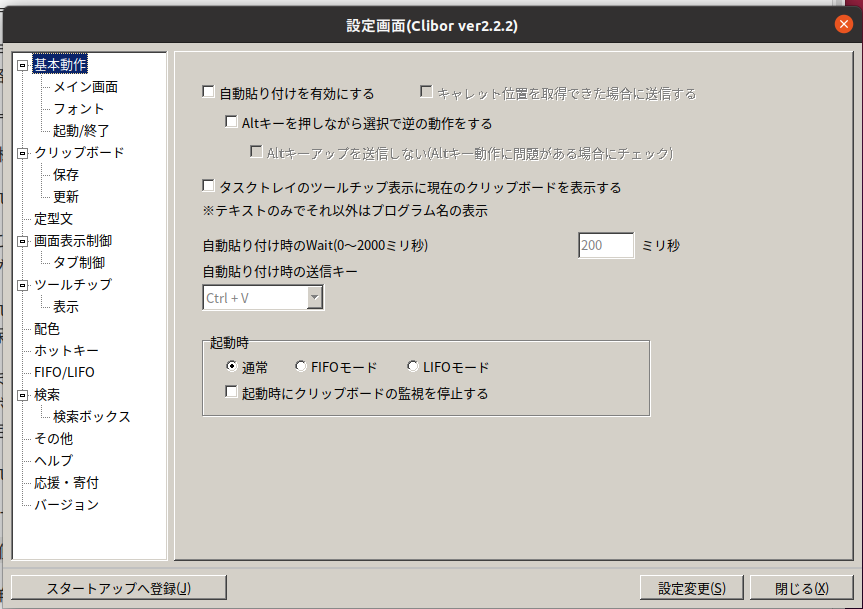863x609 pixels.
Task: Click the Wait milliseconds input field
Action: (x=606, y=245)
